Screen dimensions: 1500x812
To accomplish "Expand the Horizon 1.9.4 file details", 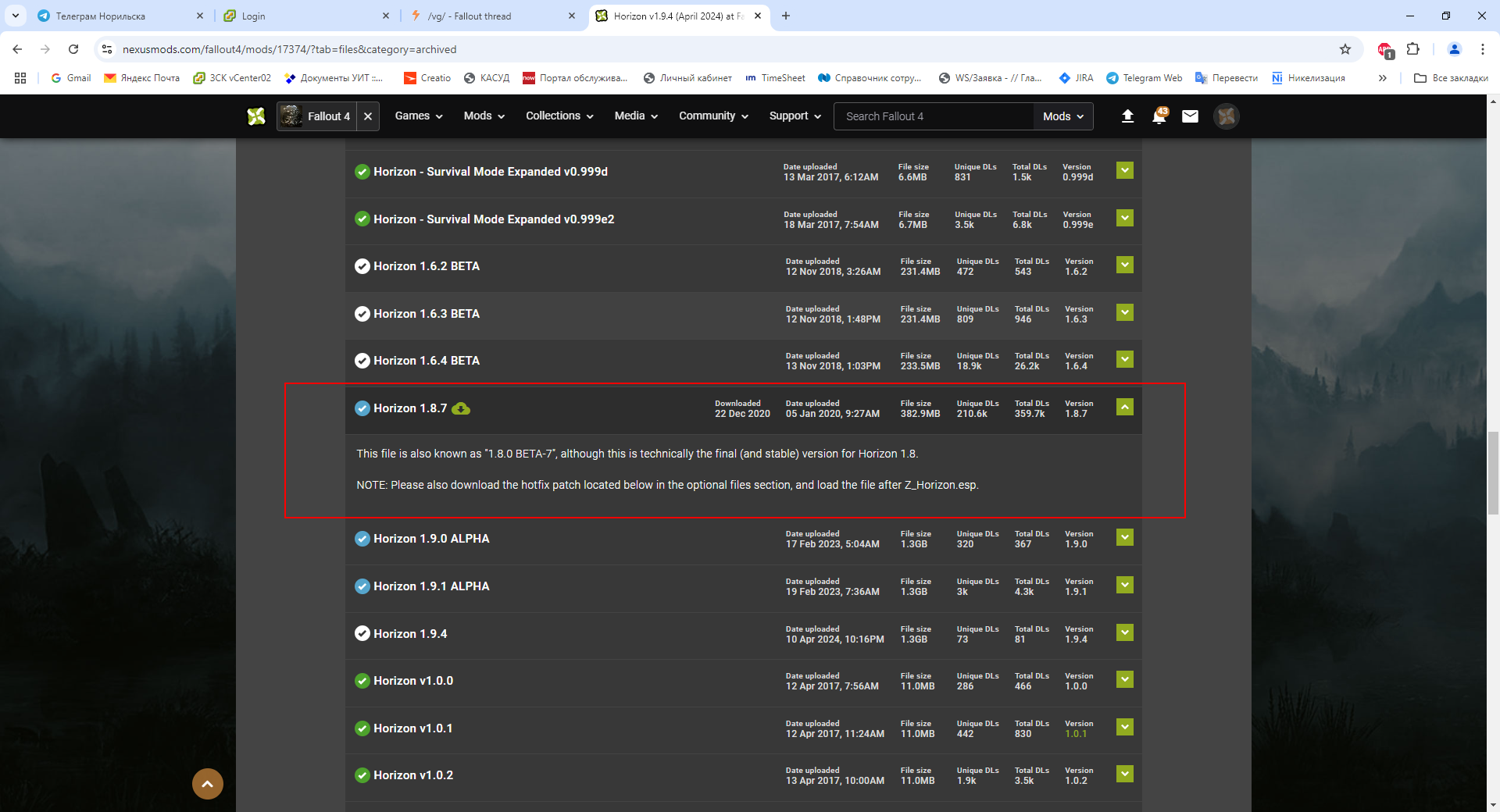I will click(1125, 632).
